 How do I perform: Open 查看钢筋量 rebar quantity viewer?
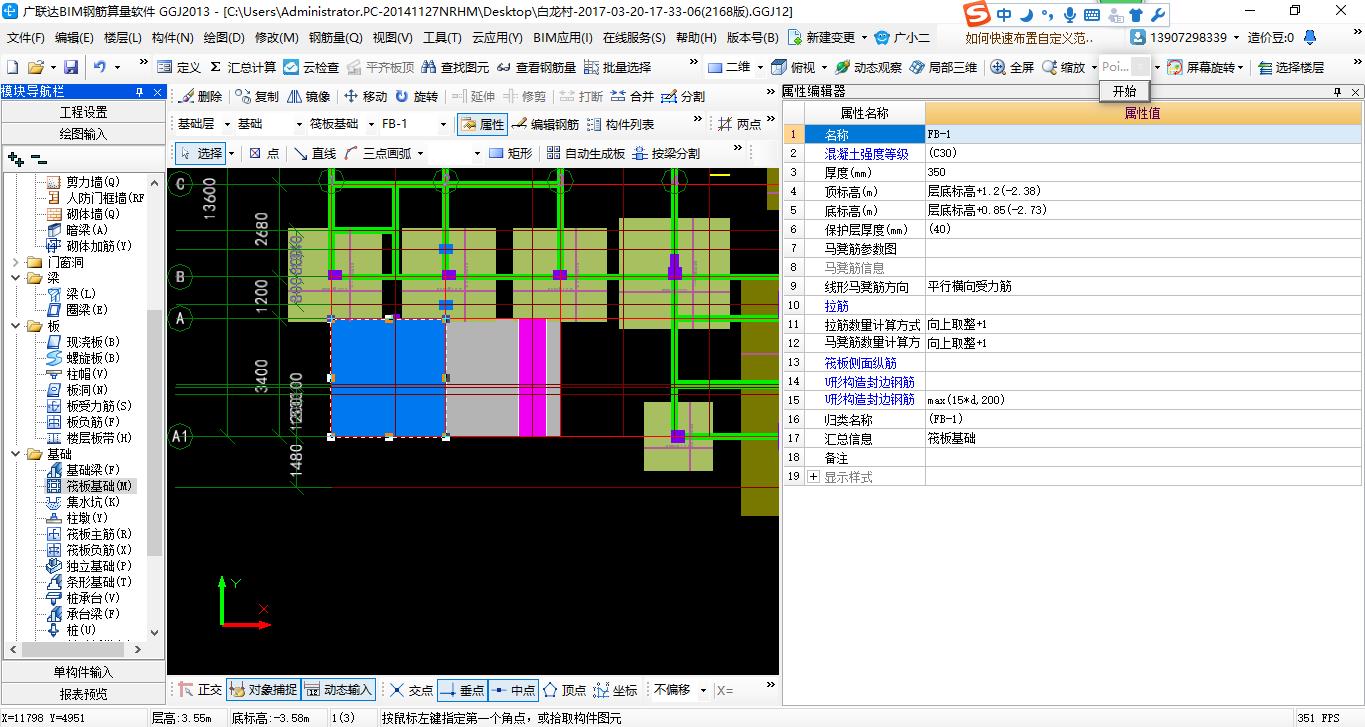click(x=537, y=67)
